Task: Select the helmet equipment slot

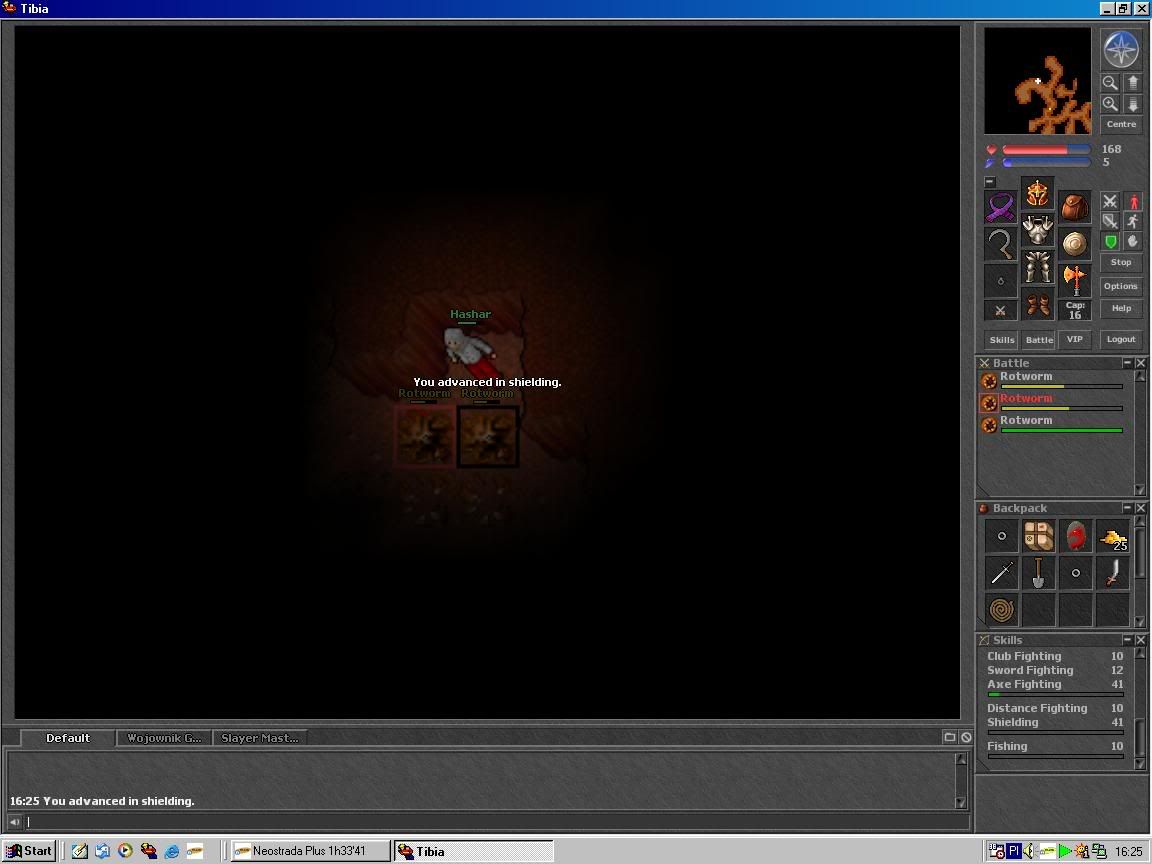Action: pyautogui.click(x=1037, y=194)
